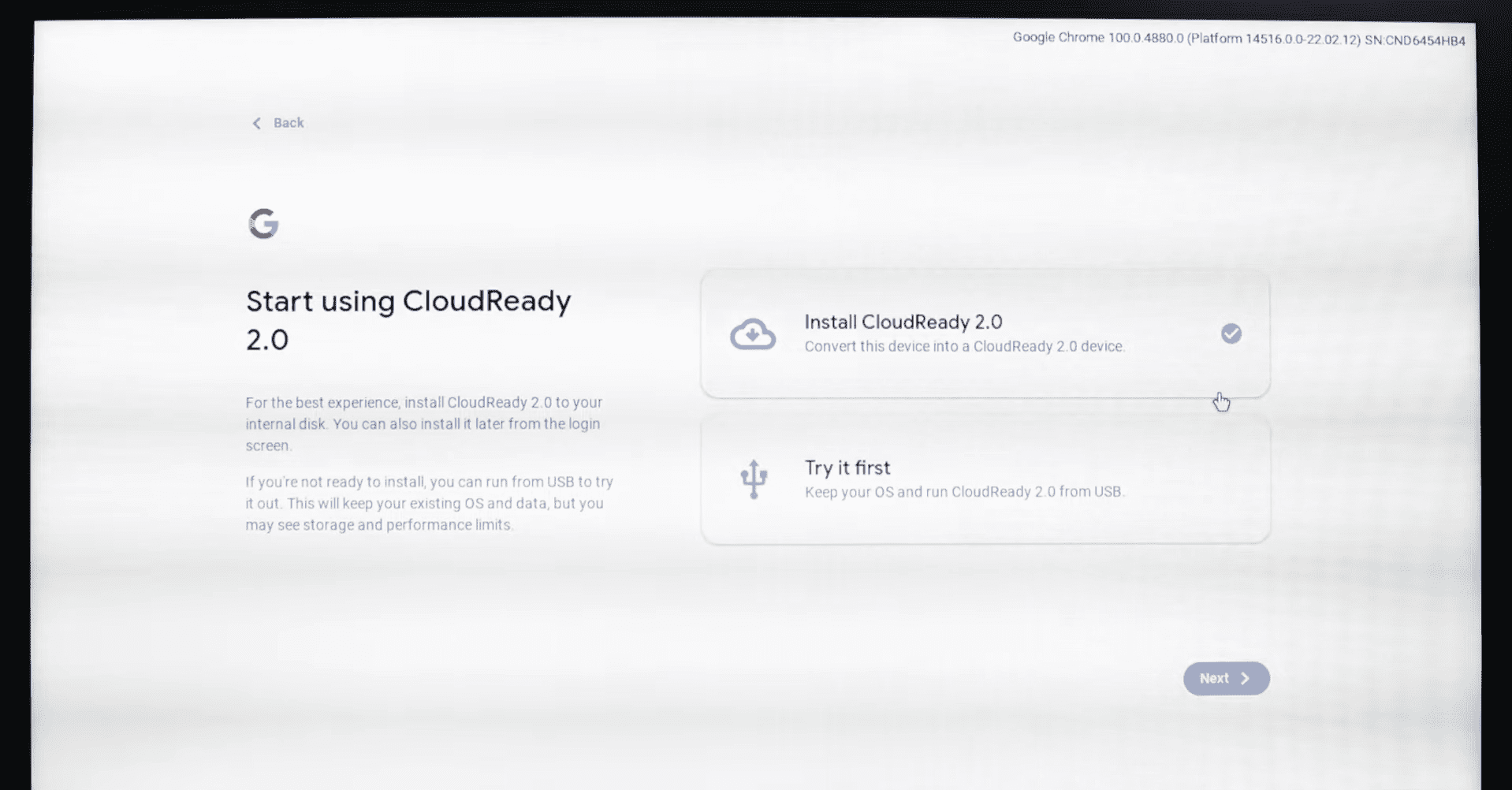Viewport: 1512px width, 790px height.
Task: Click the USB symbol icon
Action: point(754,479)
